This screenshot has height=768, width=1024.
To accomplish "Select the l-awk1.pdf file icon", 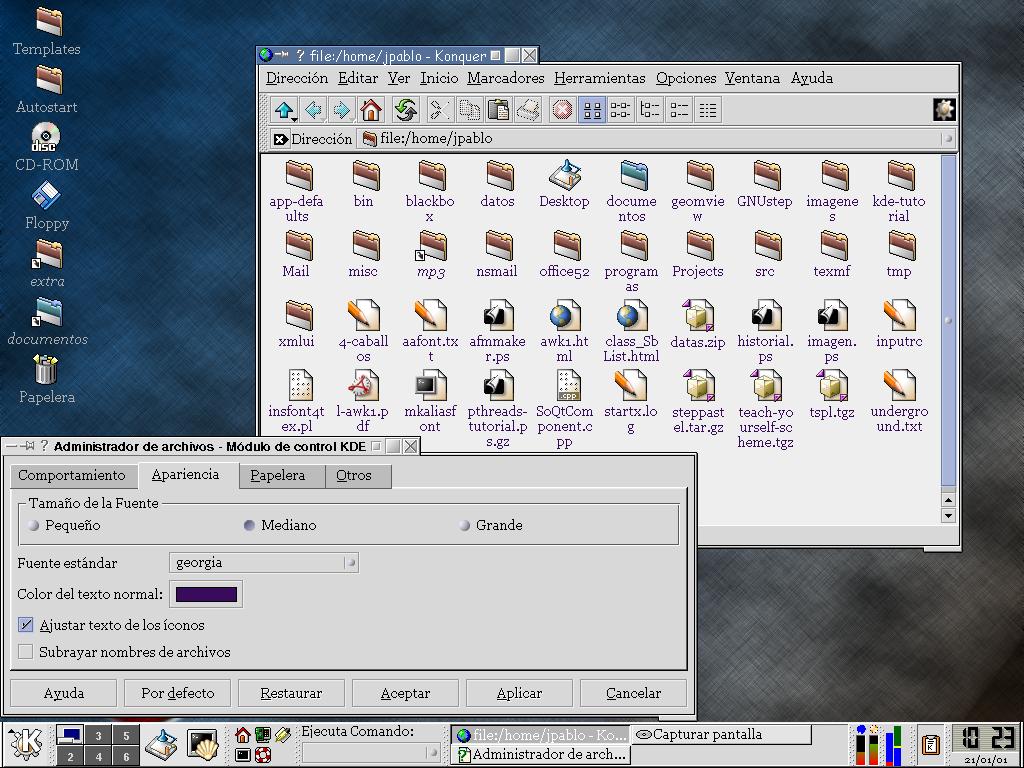I will 362,400.
